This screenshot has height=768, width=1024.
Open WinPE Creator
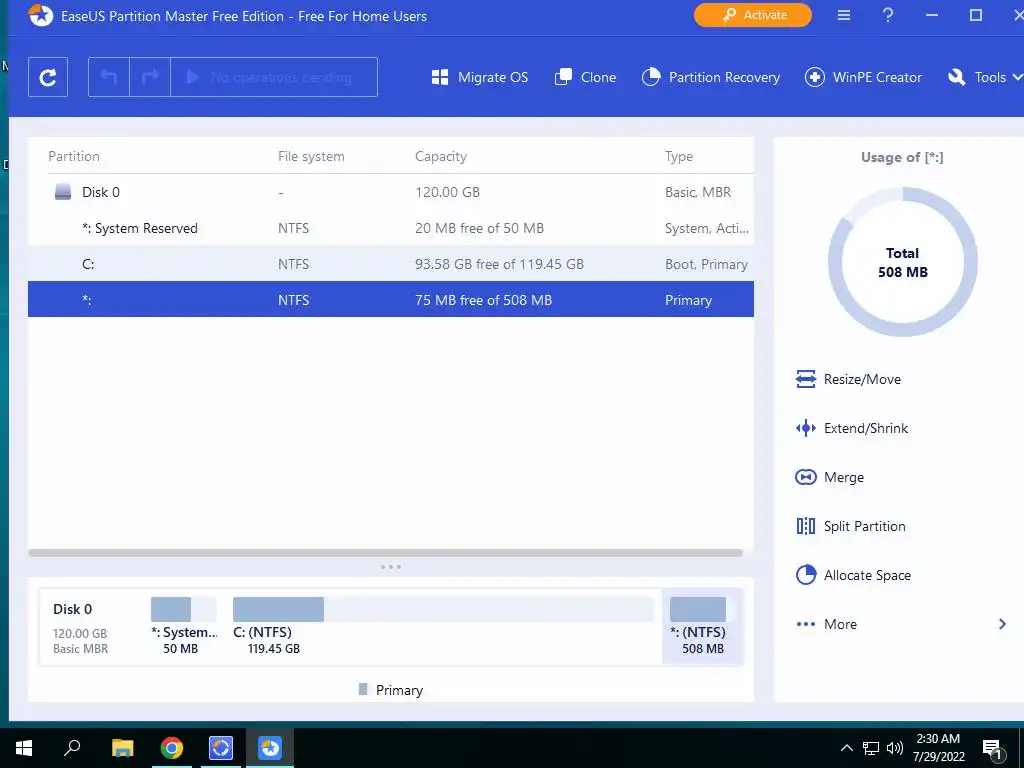pos(863,77)
